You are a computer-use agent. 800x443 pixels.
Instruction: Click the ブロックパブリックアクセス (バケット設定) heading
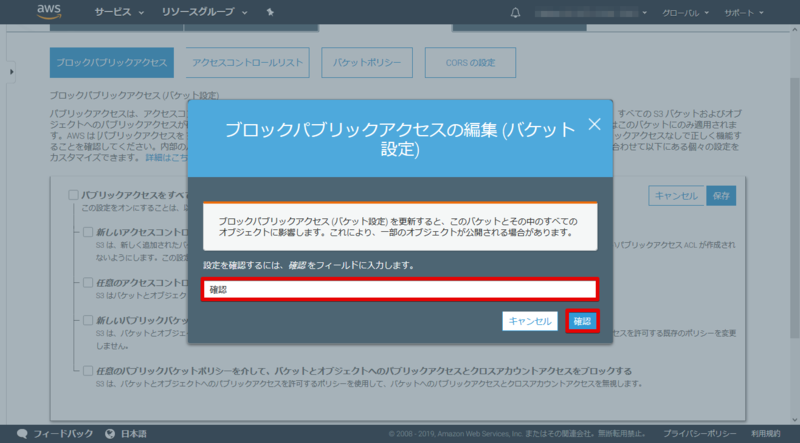(x=135, y=95)
